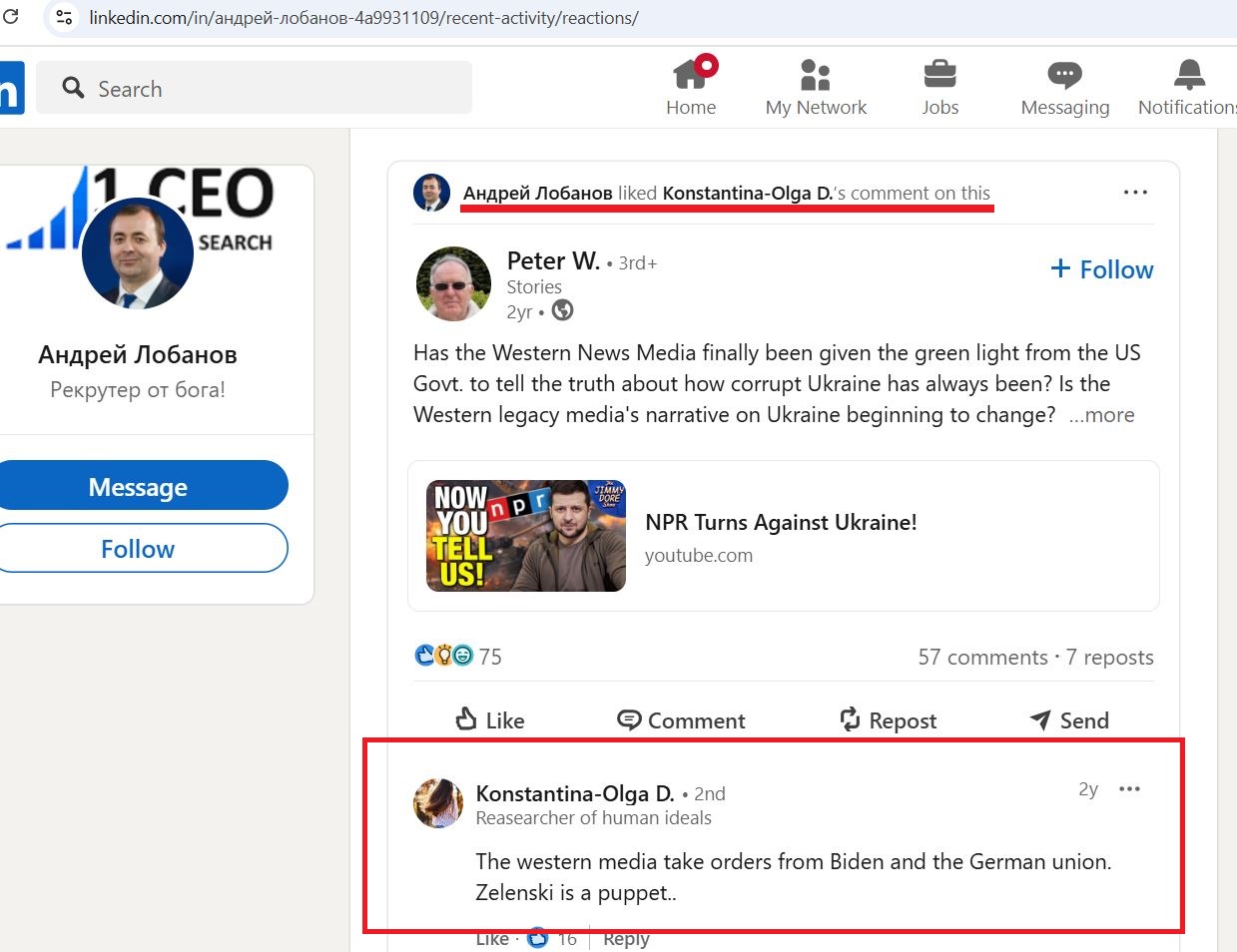Follow Peter W.
The height and width of the screenshot is (952, 1237).
[x=1102, y=269]
